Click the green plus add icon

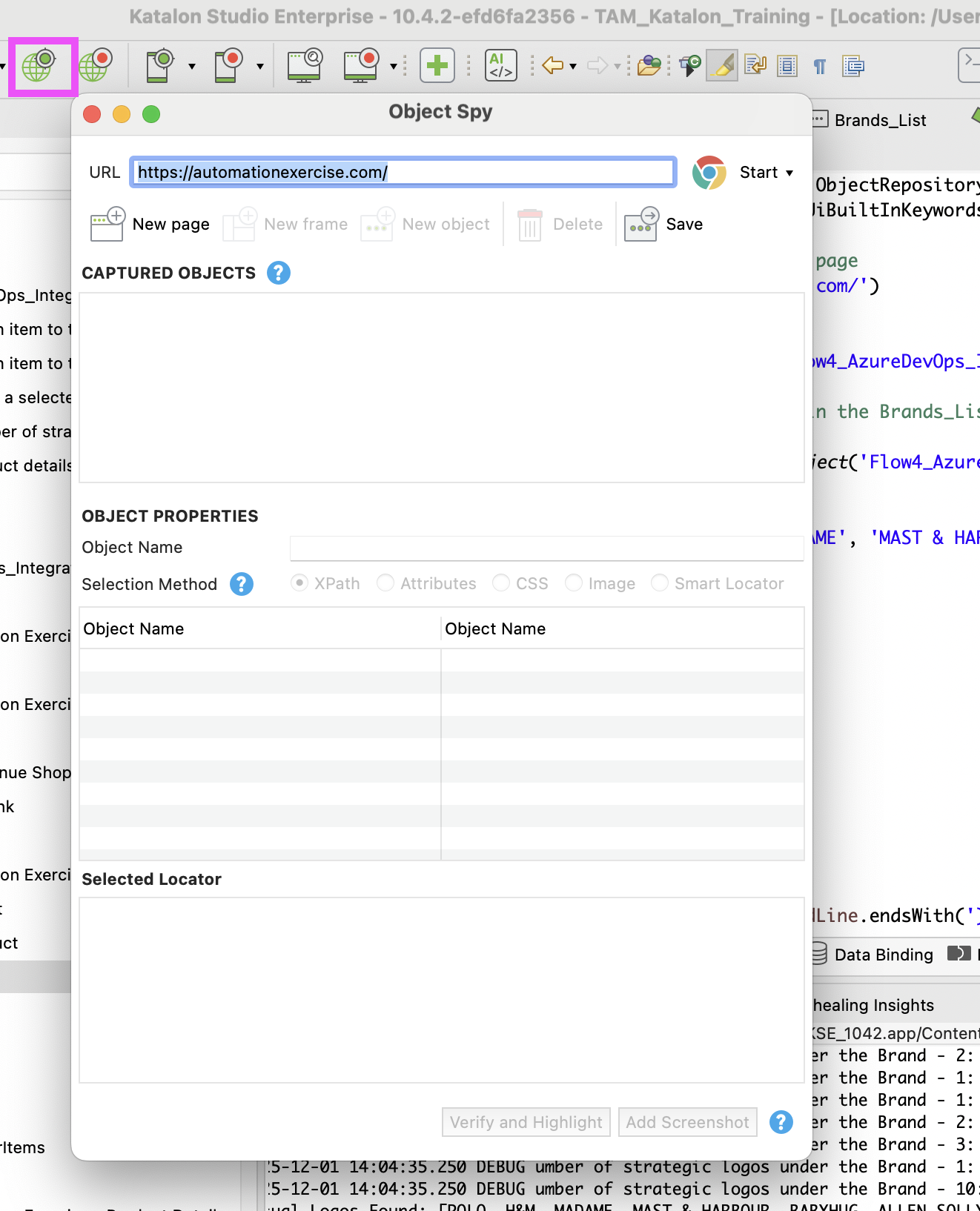click(x=437, y=66)
